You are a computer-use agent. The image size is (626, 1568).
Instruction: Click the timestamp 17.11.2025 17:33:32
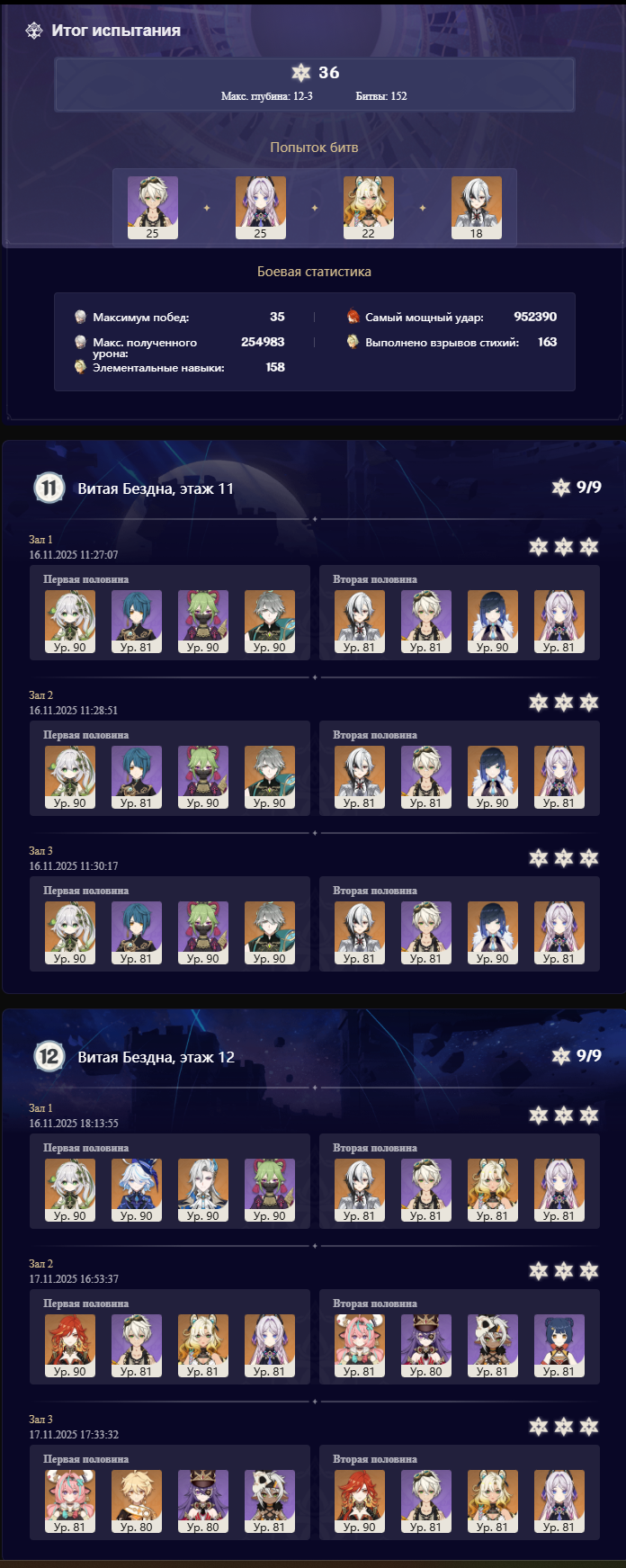[74, 1435]
